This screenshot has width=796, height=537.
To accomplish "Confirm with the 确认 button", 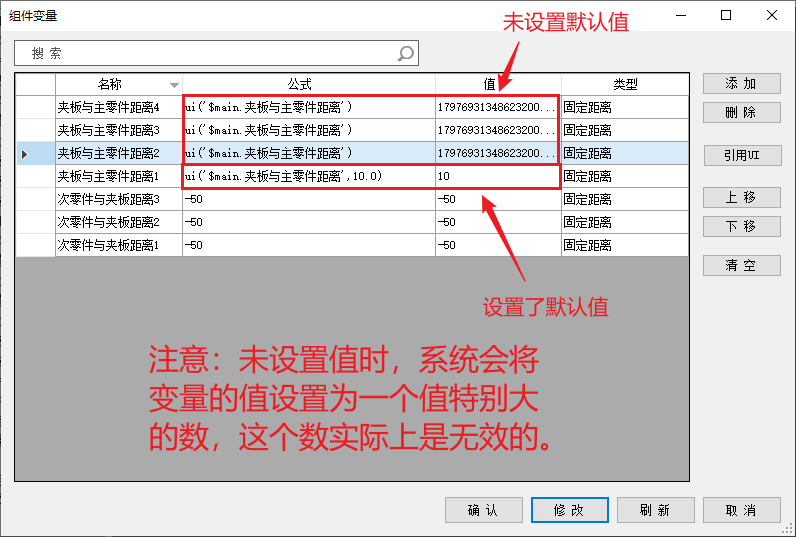I will tap(483, 510).
